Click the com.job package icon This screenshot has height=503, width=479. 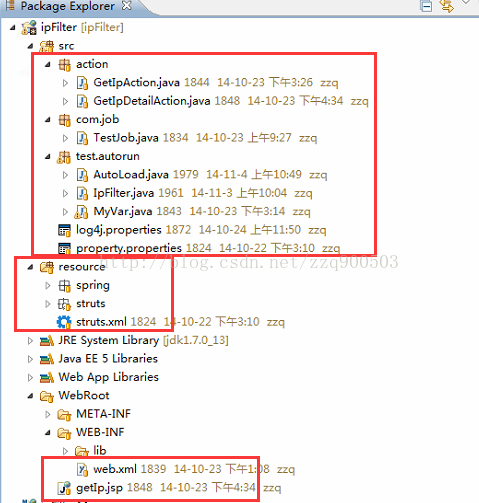coord(64,120)
